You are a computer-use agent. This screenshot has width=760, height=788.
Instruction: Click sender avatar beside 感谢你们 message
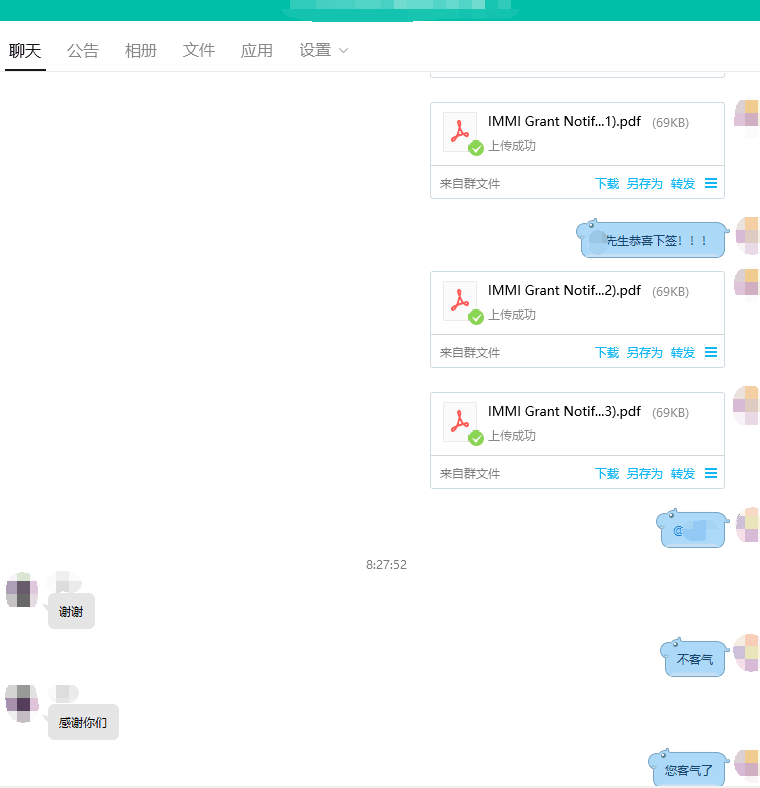coord(22,702)
